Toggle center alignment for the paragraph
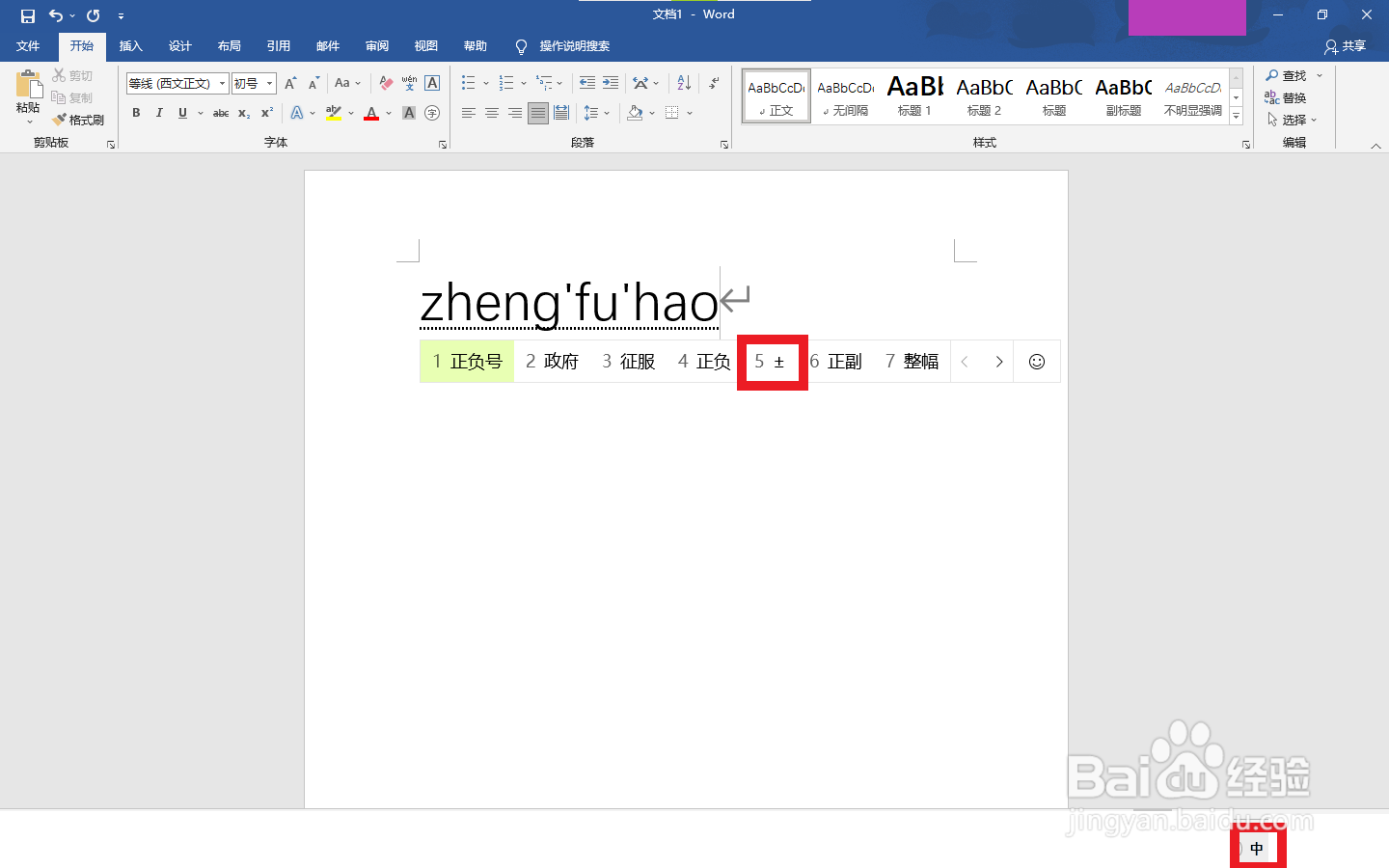This screenshot has height=868, width=1389. (x=491, y=113)
